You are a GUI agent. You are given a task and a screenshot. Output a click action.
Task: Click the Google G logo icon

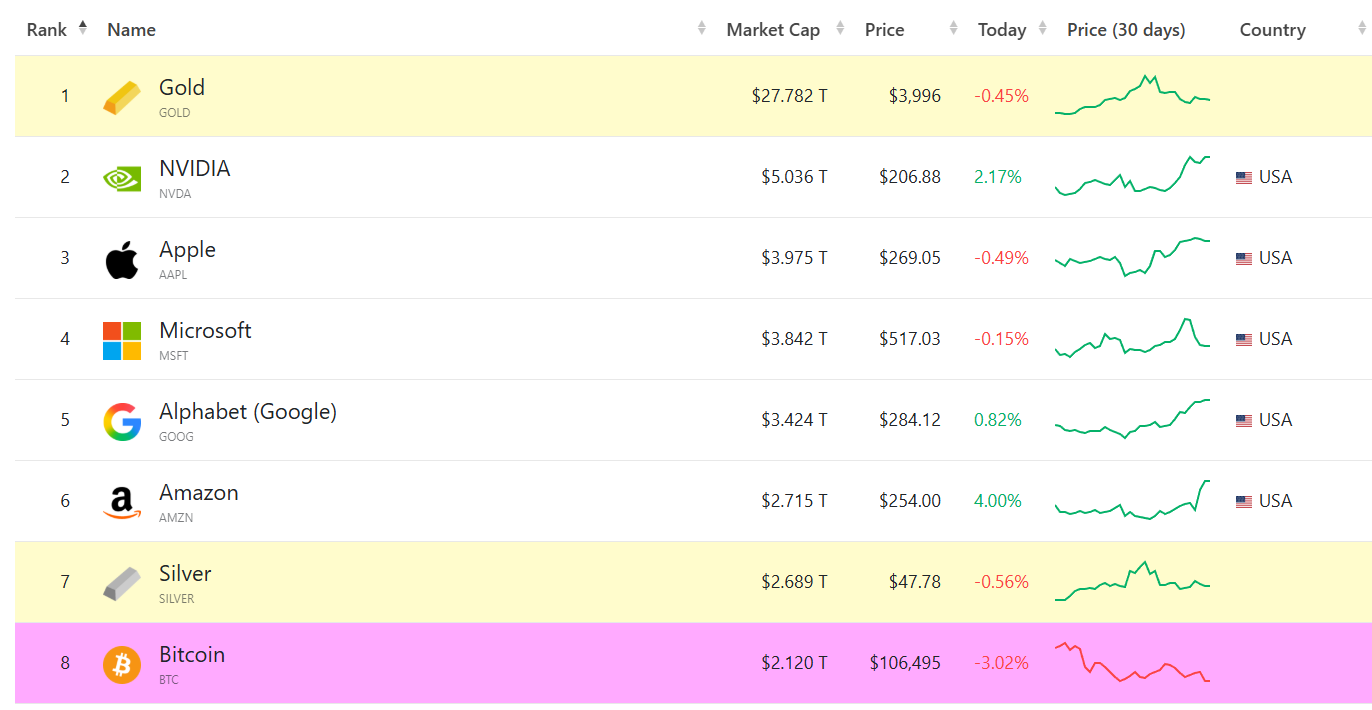point(122,421)
